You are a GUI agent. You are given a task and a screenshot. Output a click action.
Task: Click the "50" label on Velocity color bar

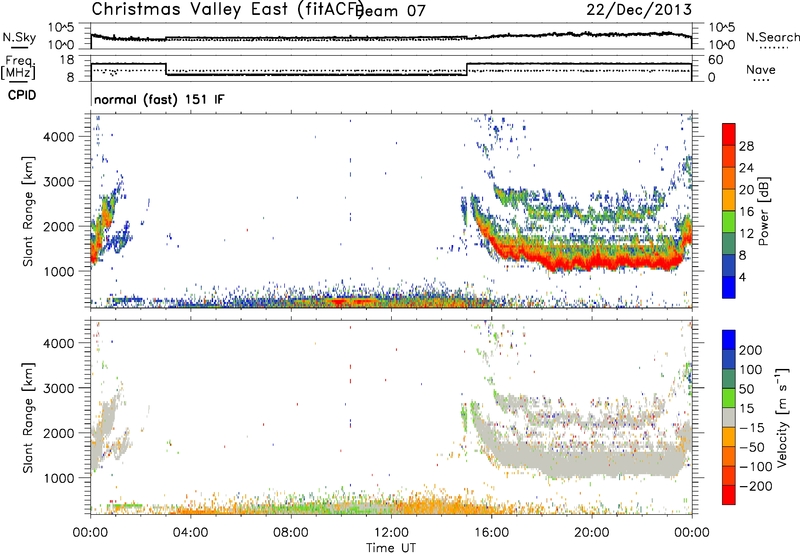pyautogui.click(x=746, y=389)
